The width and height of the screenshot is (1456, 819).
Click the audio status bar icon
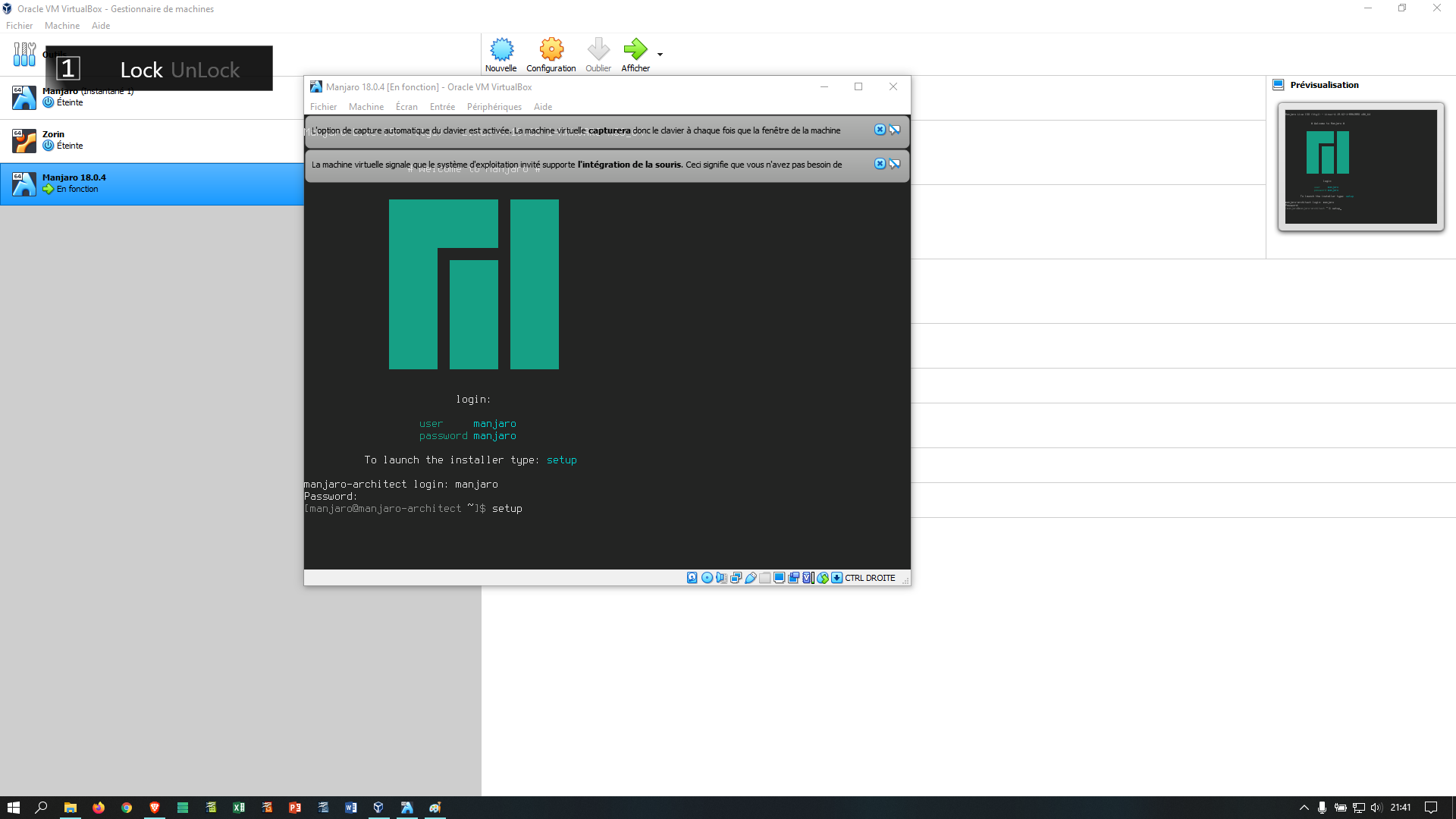tap(721, 578)
